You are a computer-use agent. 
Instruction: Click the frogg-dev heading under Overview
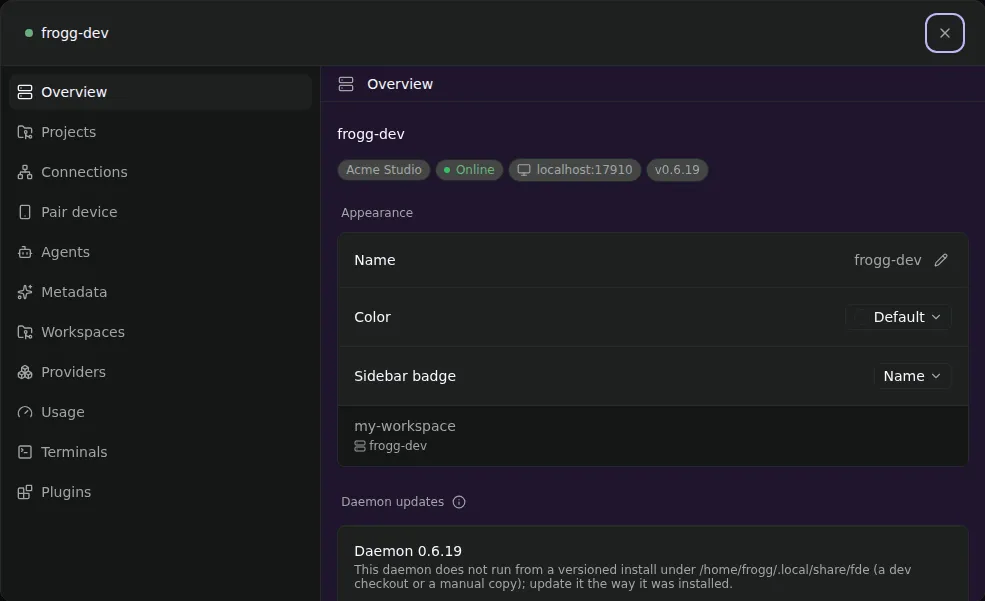(x=371, y=134)
